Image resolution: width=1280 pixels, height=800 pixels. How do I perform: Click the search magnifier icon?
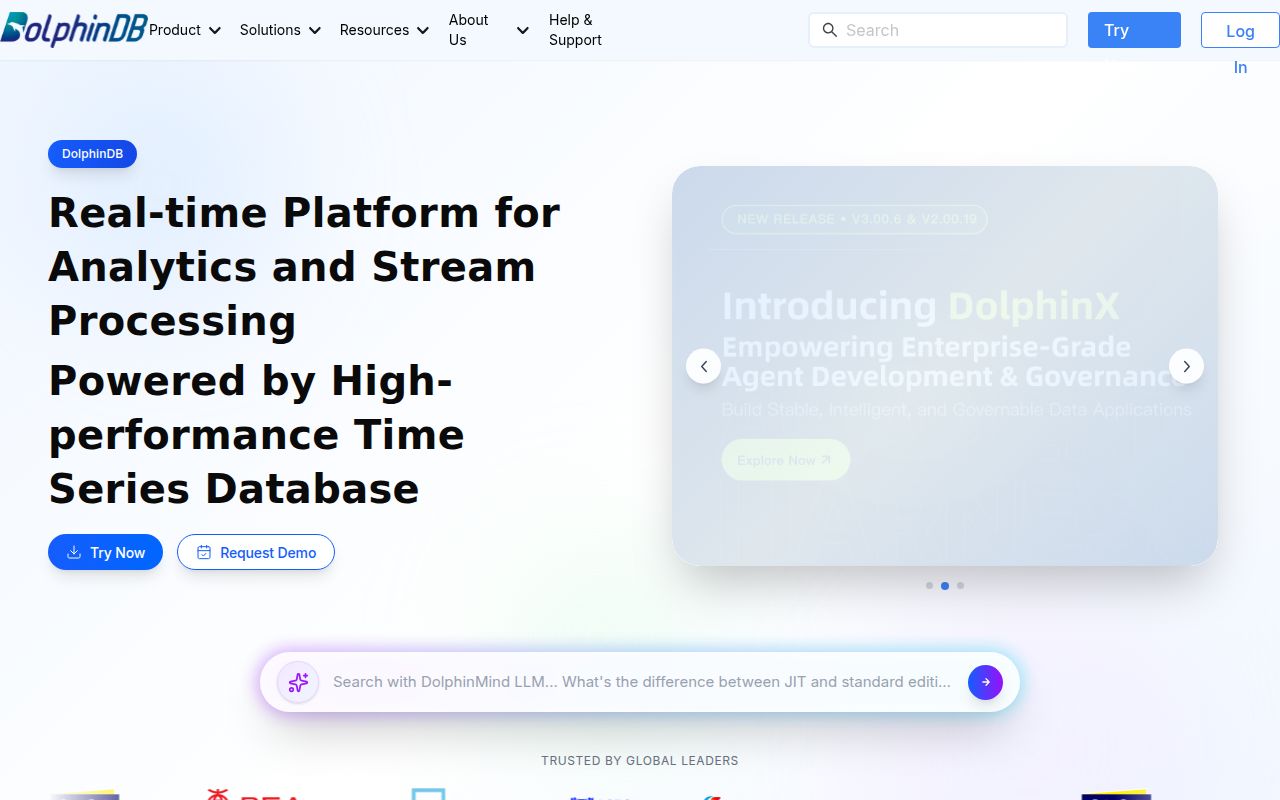click(829, 30)
